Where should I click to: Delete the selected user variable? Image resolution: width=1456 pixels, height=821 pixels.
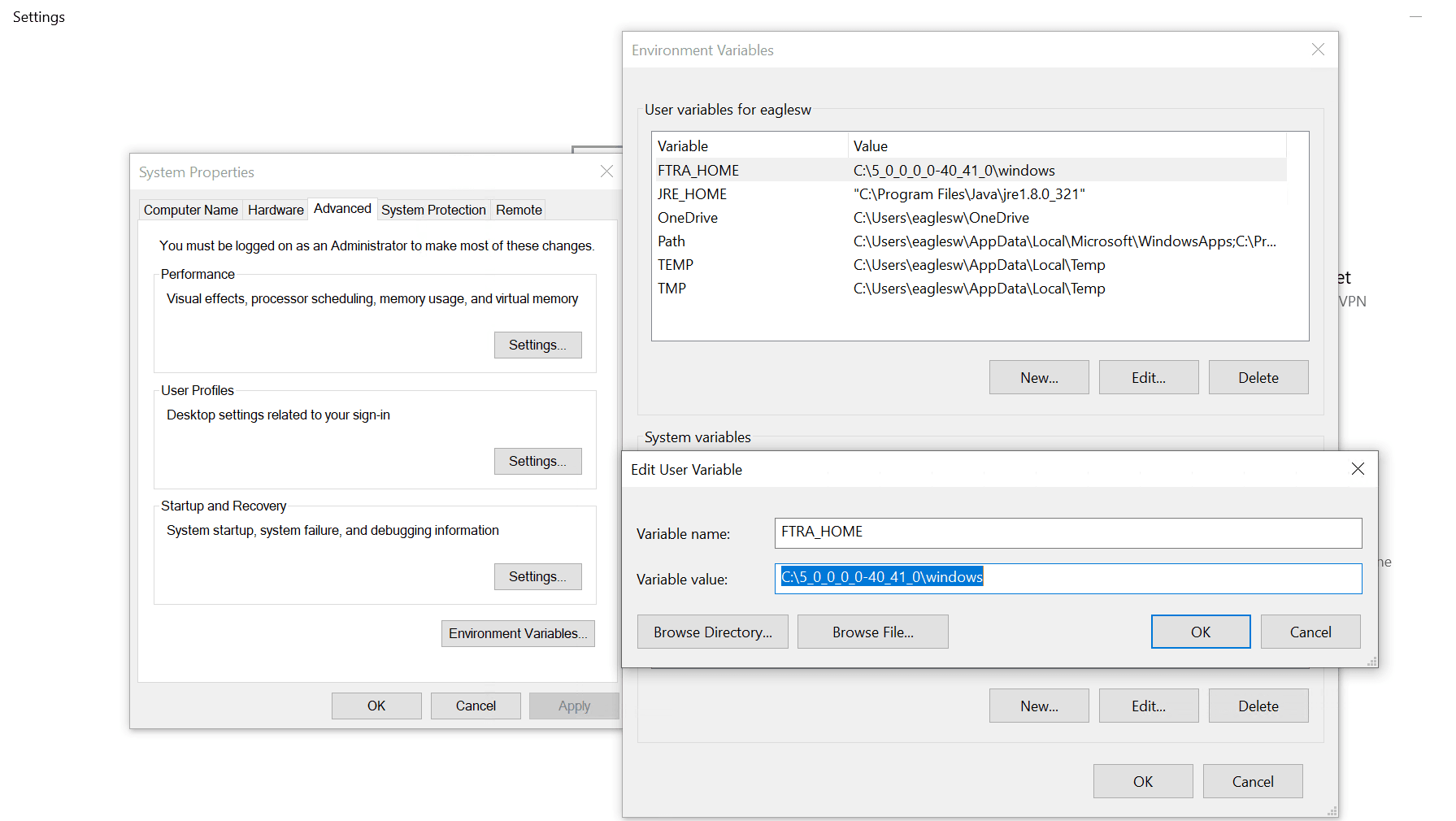(x=1258, y=377)
